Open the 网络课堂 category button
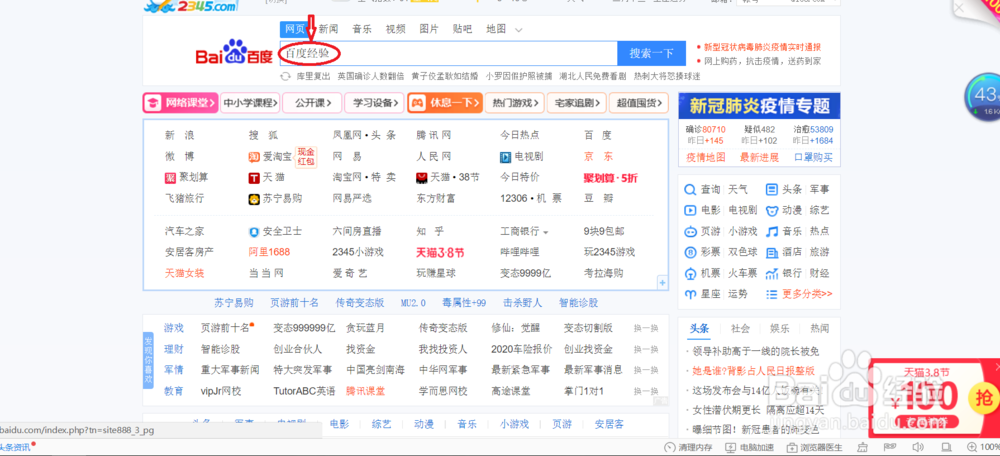Screen dimensions: 1000x456 point(180,103)
